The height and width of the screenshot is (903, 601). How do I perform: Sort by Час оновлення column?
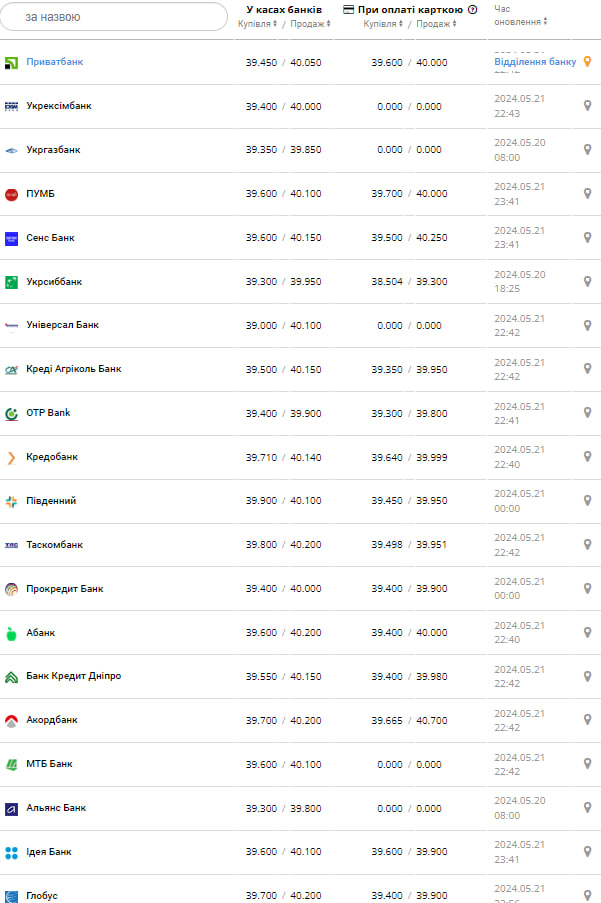click(x=520, y=21)
